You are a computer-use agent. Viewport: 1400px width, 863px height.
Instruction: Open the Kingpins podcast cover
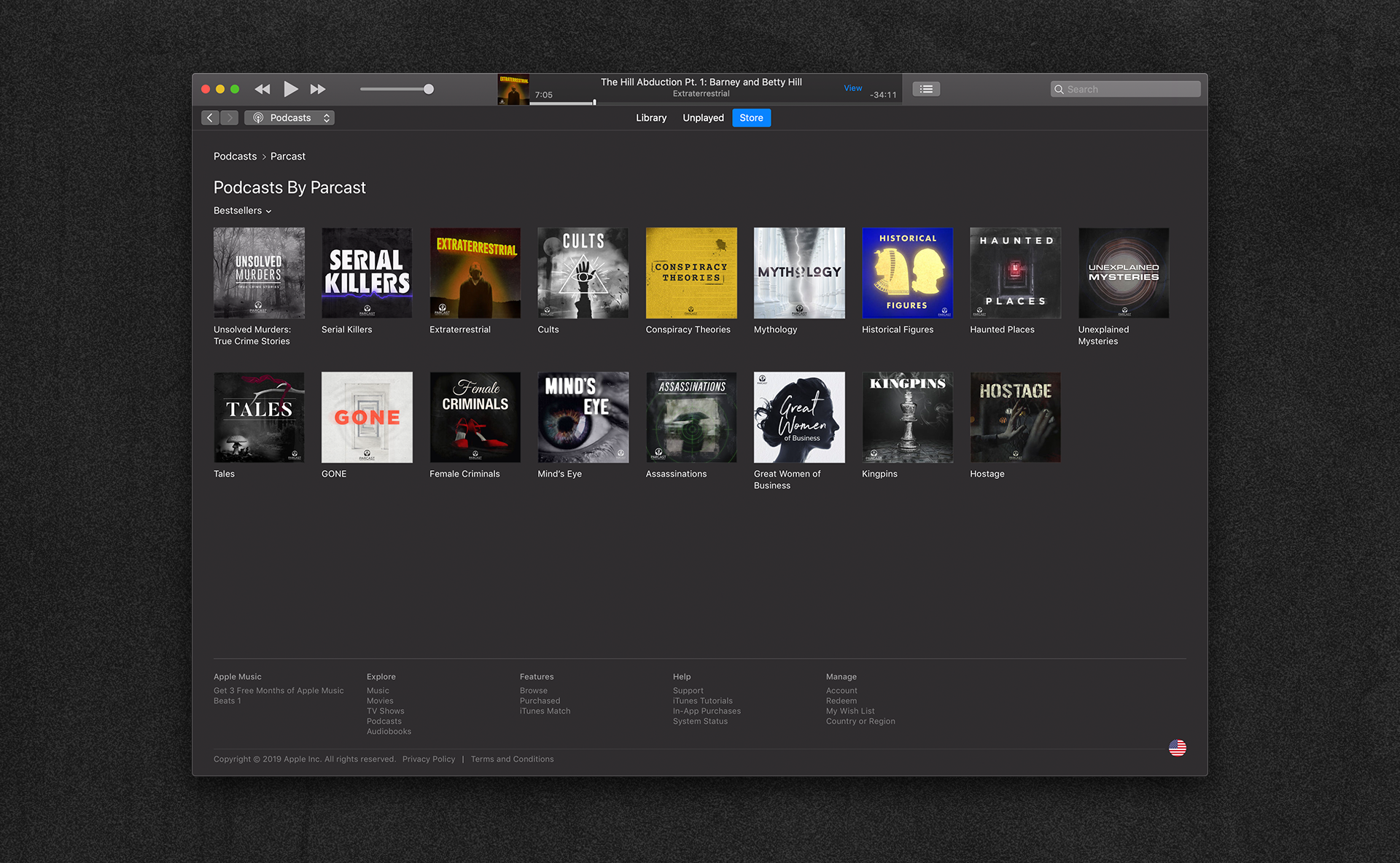907,417
